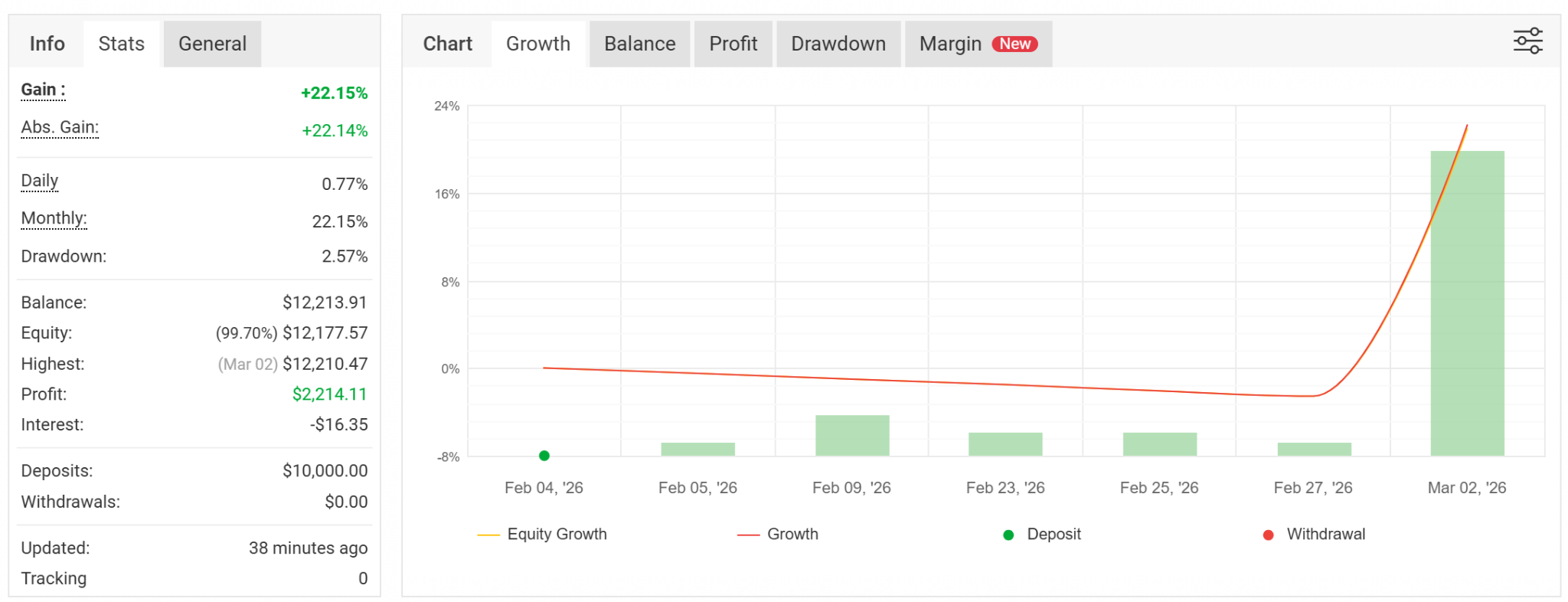This screenshot has height=602, width=1568.
Task: Click the red New badge on Margin
Action: (1014, 44)
